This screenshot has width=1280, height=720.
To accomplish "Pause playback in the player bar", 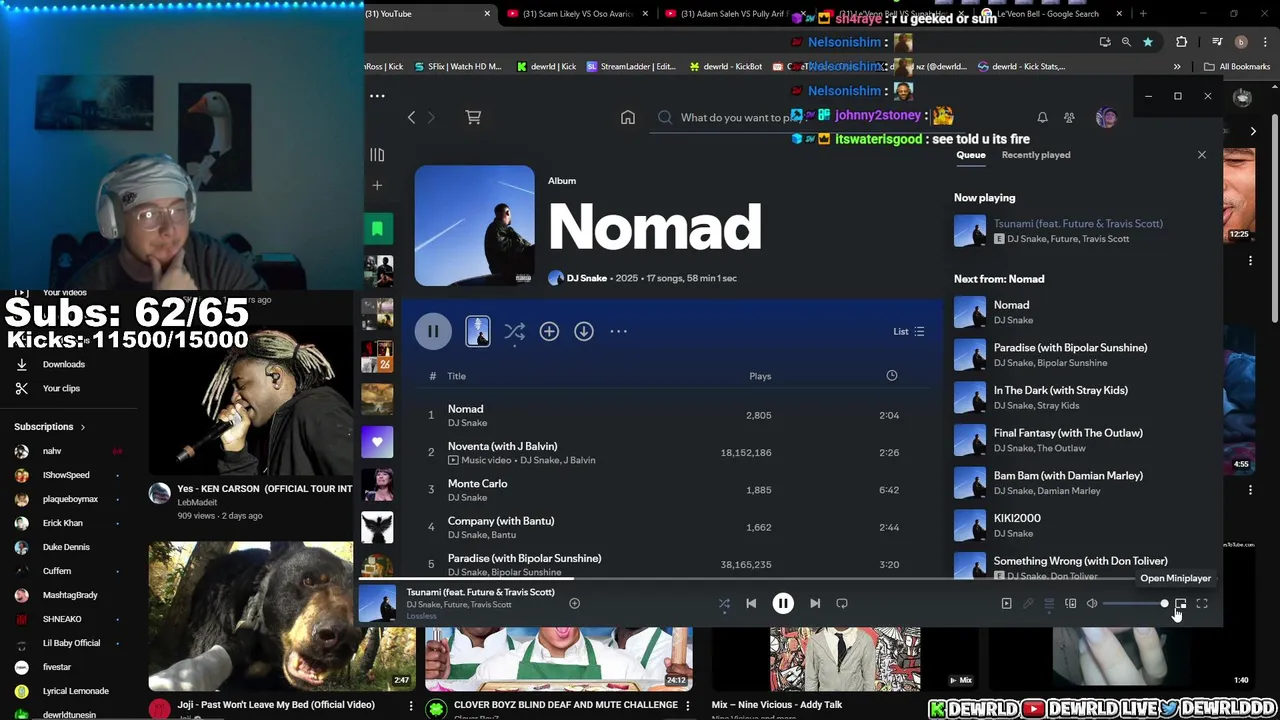I will click(783, 603).
